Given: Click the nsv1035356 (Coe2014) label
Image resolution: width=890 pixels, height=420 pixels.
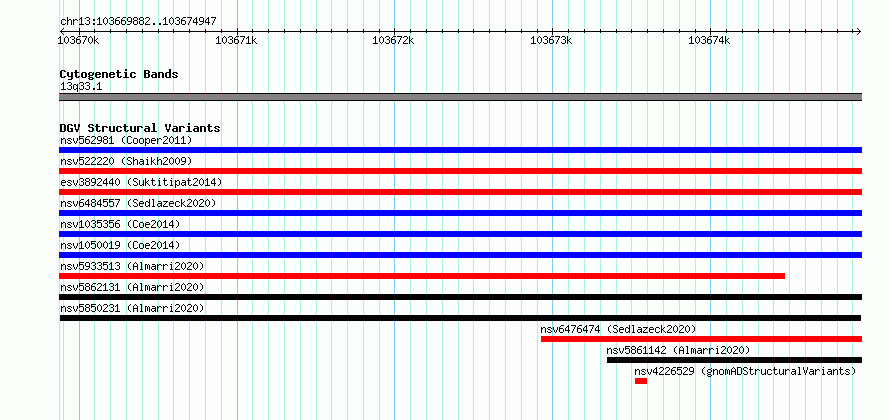Looking at the screenshot, I should coord(120,224).
